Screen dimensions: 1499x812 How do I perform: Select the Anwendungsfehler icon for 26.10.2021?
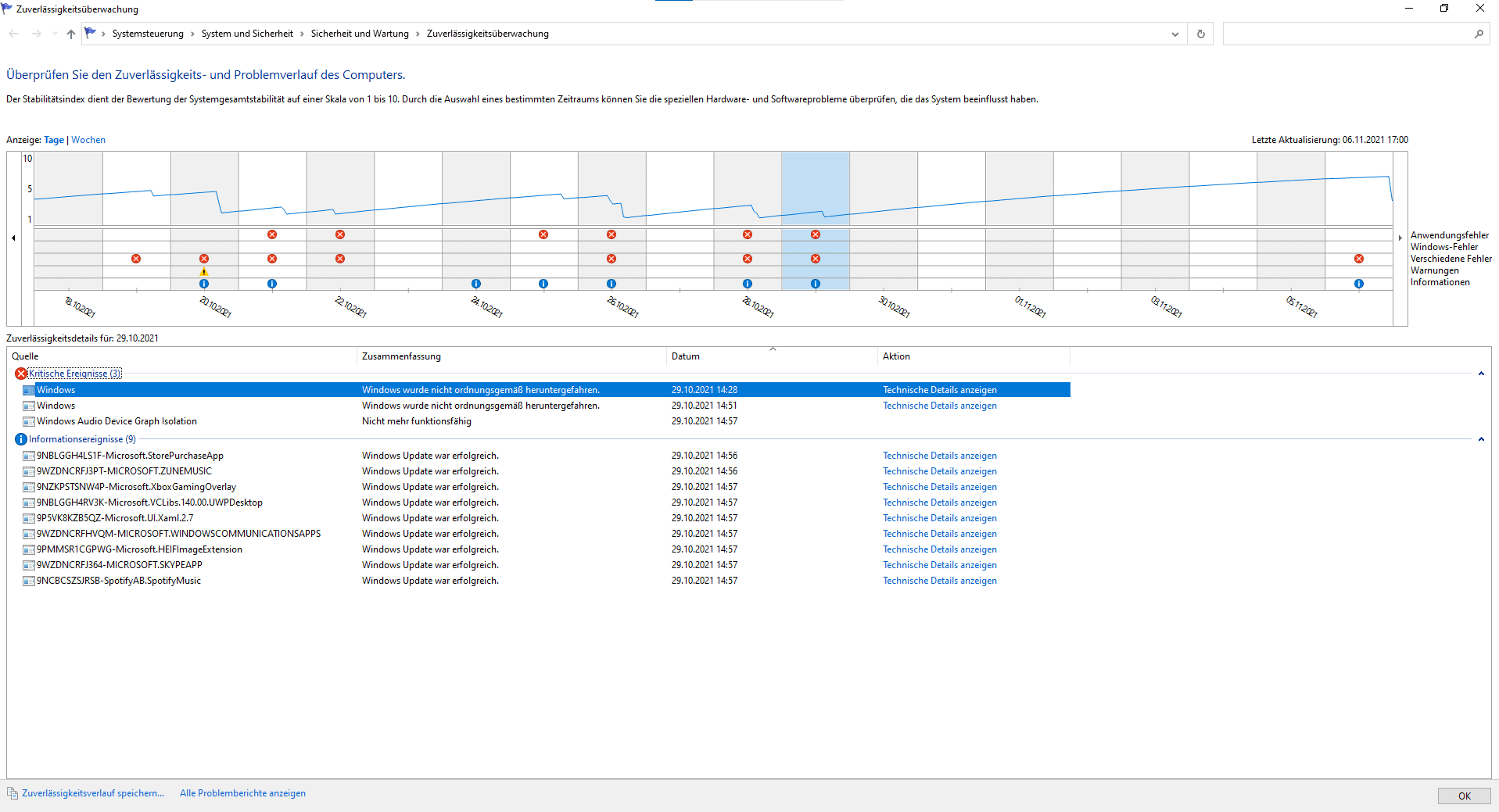point(611,234)
